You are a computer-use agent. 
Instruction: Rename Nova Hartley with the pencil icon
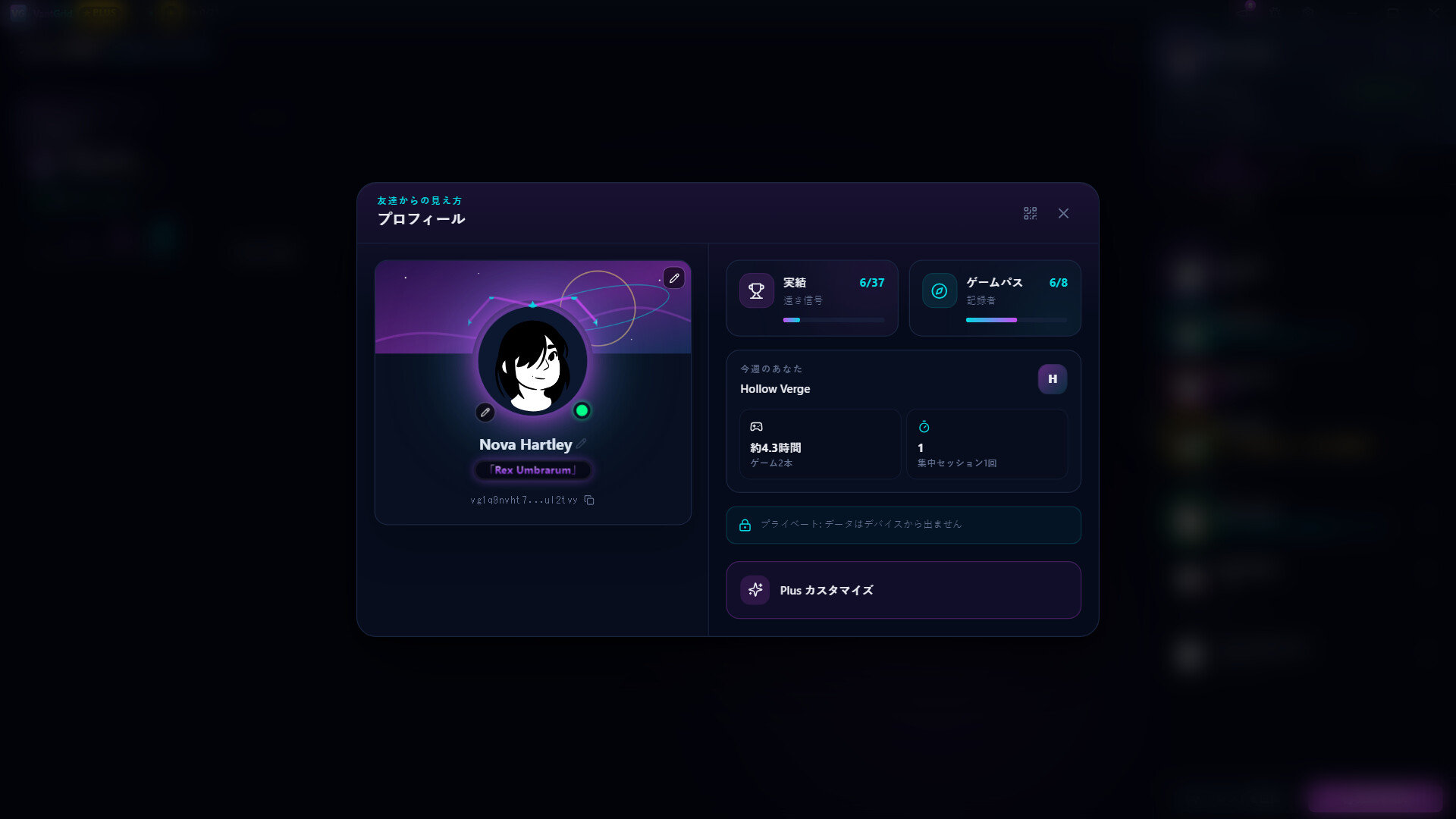click(x=582, y=444)
